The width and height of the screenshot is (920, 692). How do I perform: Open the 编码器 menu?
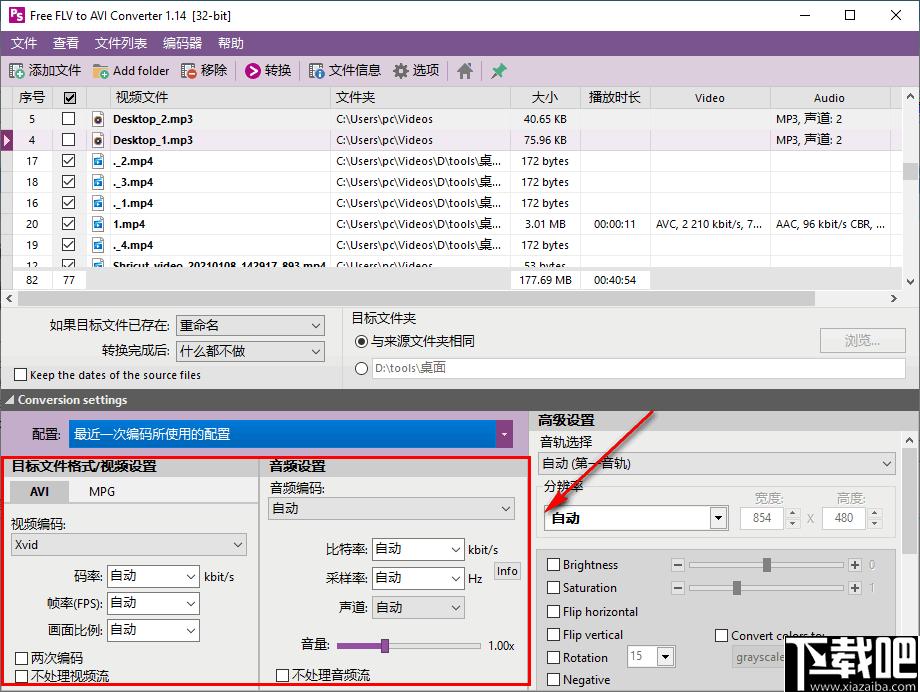(182, 43)
